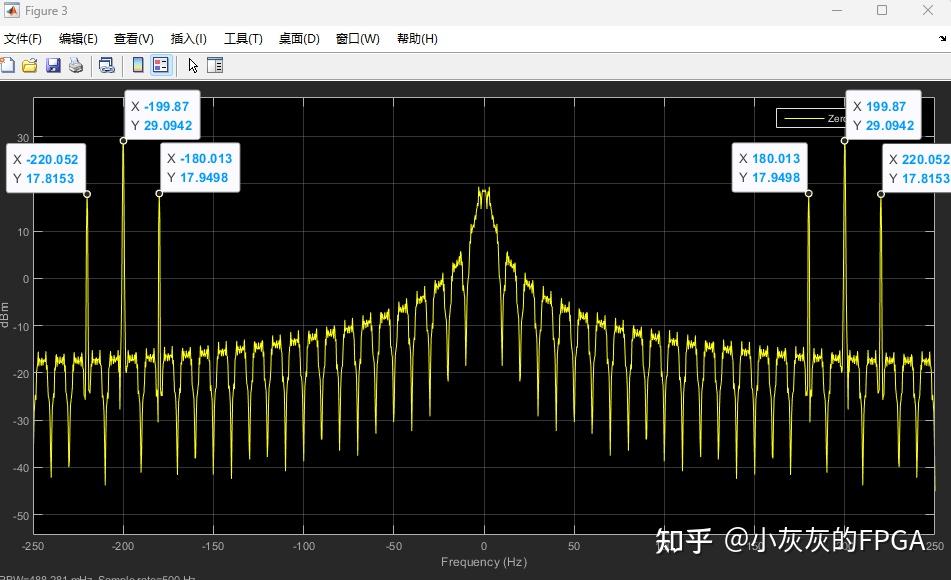Viewport: 951px width, 580px height.
Task: Select the datatip showing X -199.87
Action: 160,114
